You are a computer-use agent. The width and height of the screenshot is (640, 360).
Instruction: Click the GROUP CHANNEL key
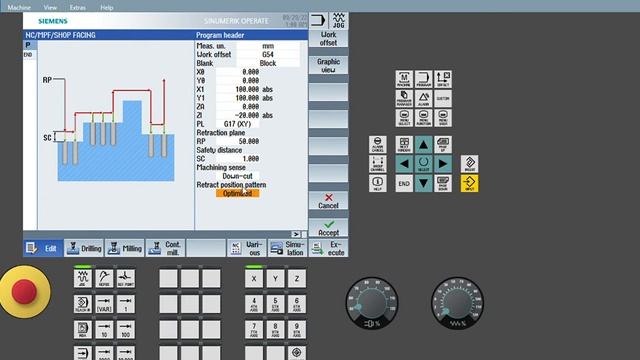pos(378,164)
